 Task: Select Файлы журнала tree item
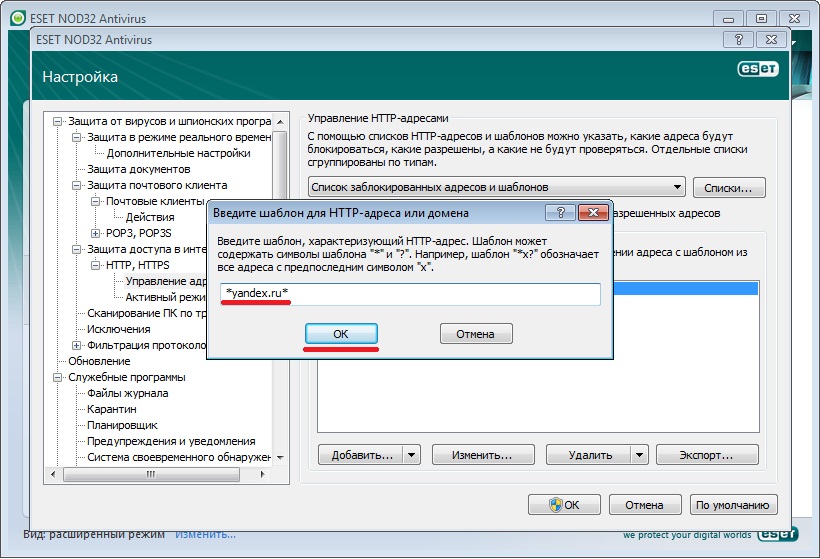(x=128, y=393)
